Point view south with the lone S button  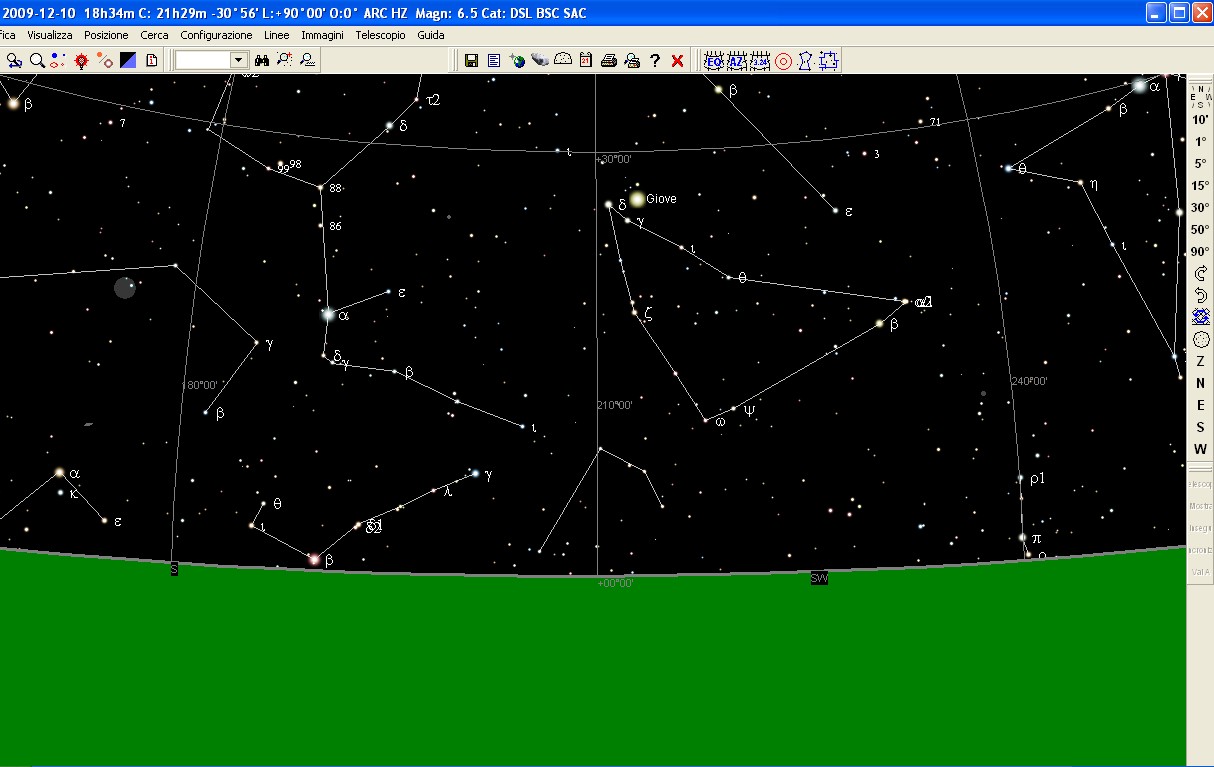tap(1200, 428)
